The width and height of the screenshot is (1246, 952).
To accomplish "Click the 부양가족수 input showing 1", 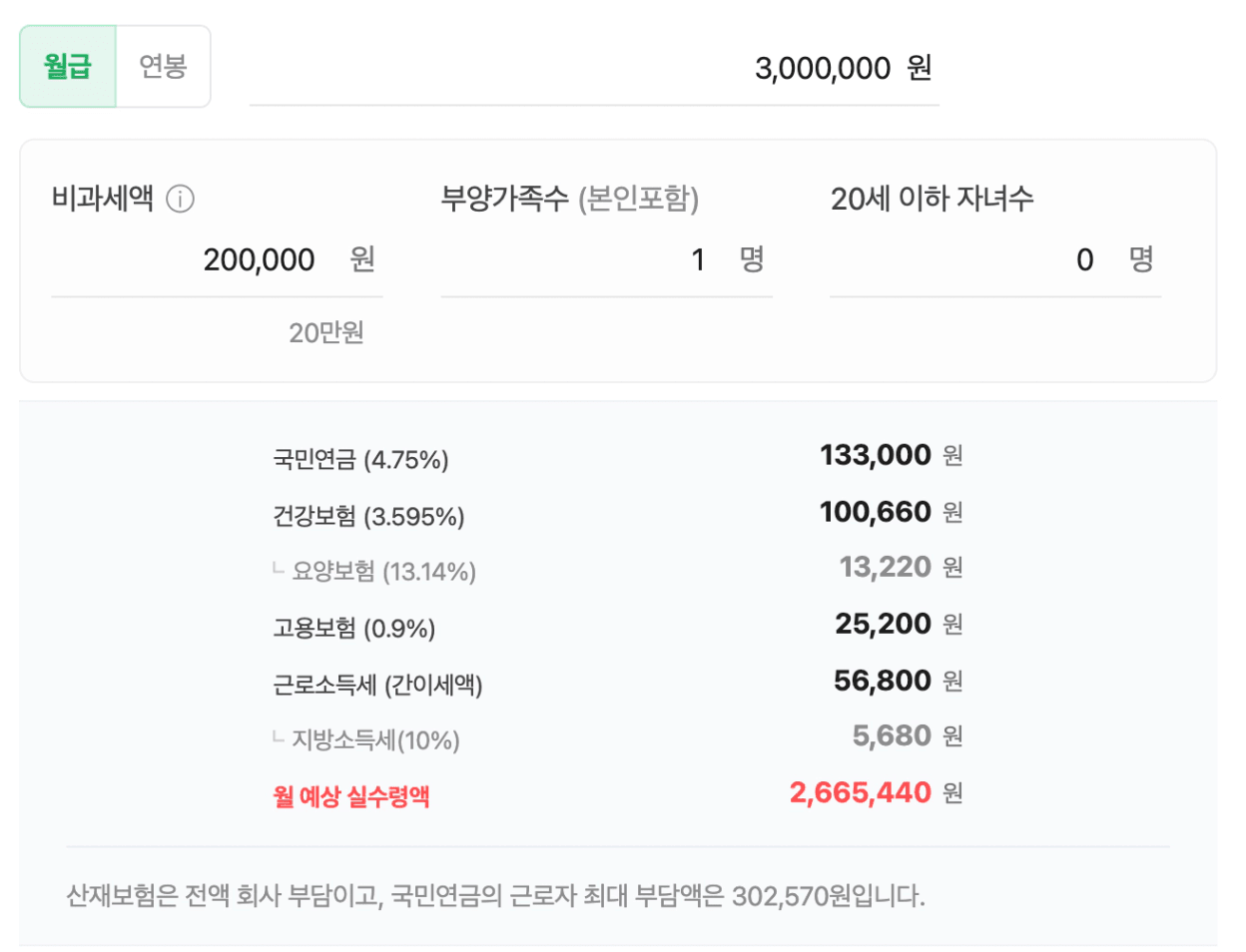I will [x=606, y=259].
